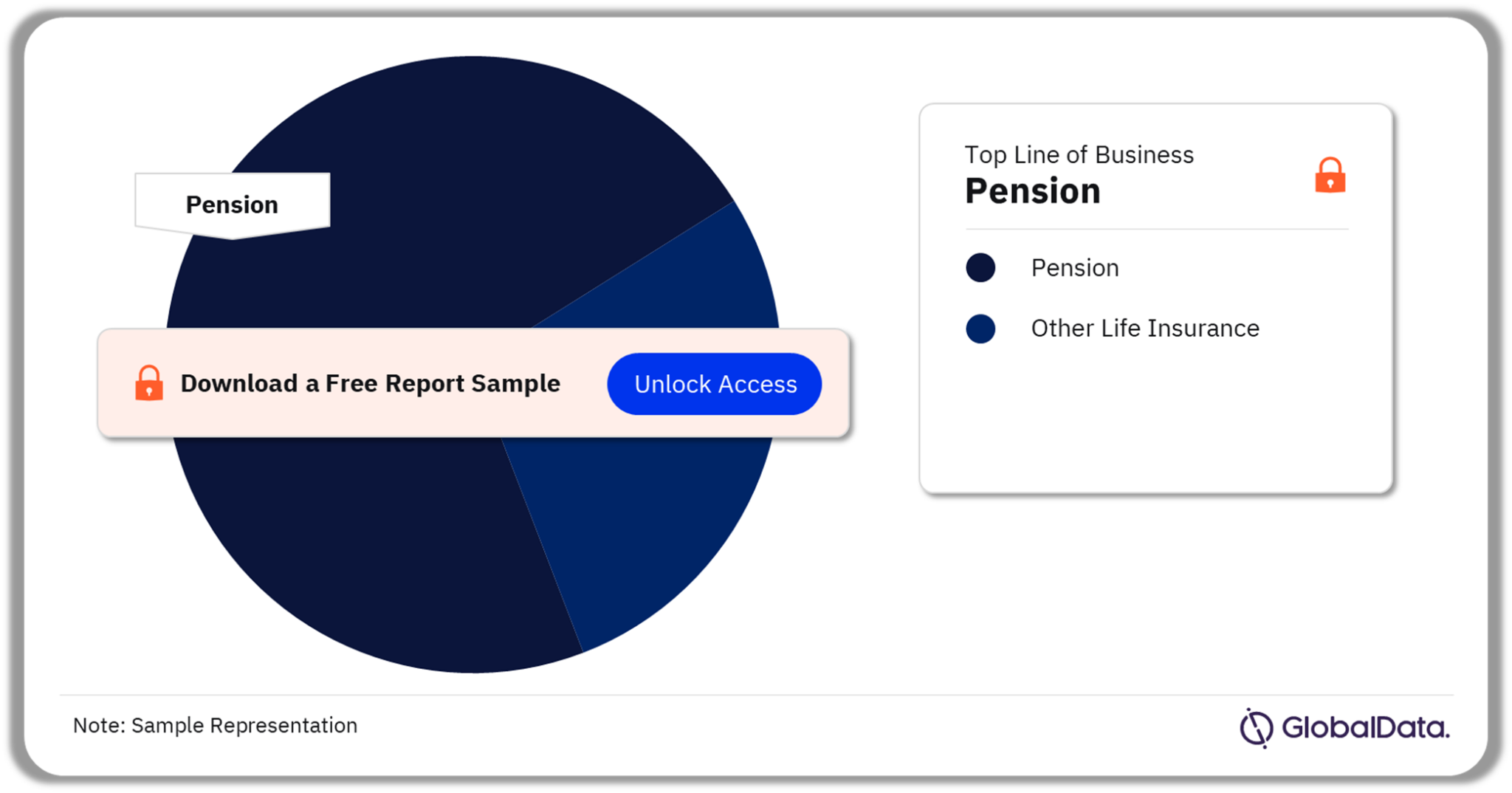Click the bold Pension heading in card

[x=1033, y=191]
